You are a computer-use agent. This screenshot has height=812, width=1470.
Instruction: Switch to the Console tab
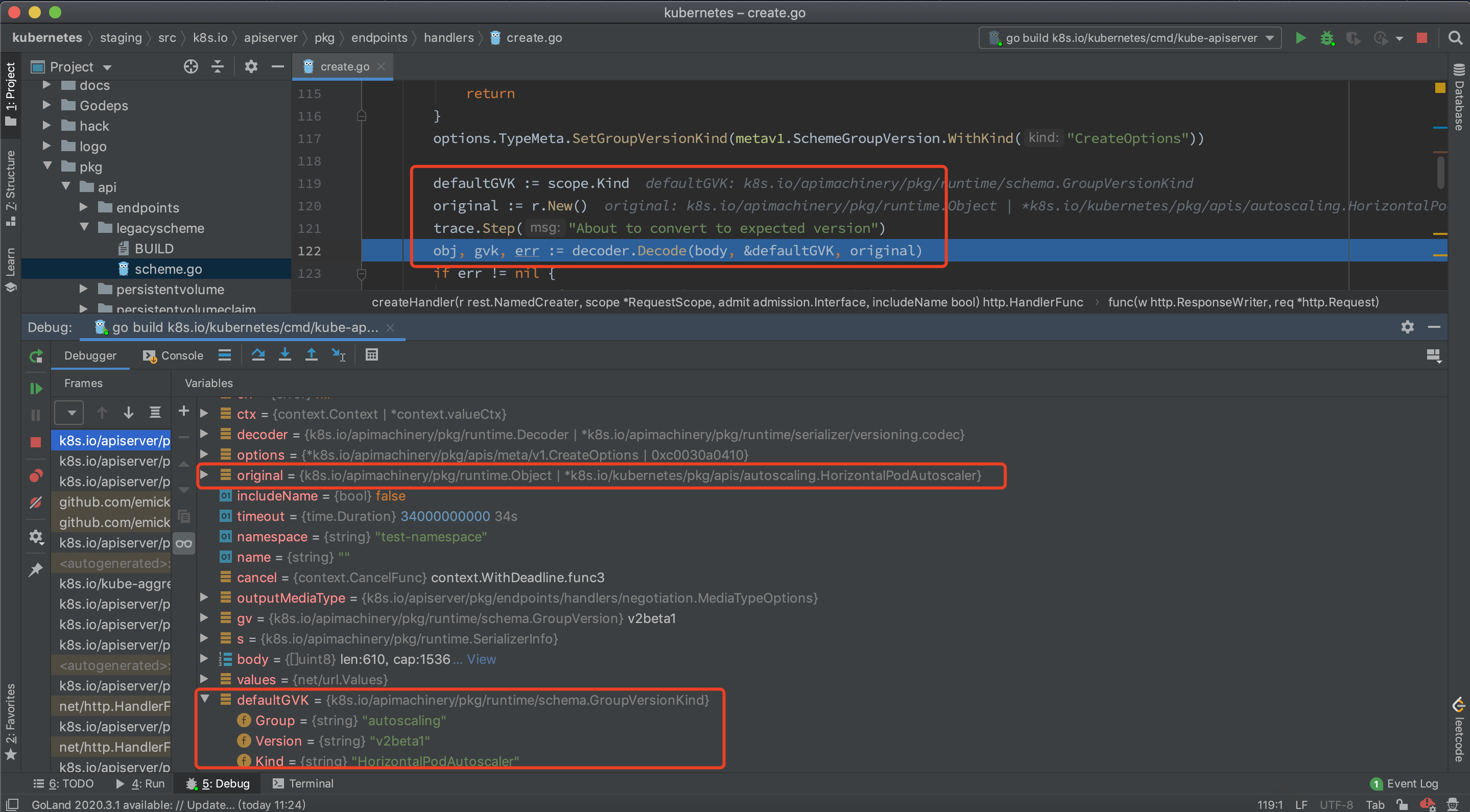[174, 355]
